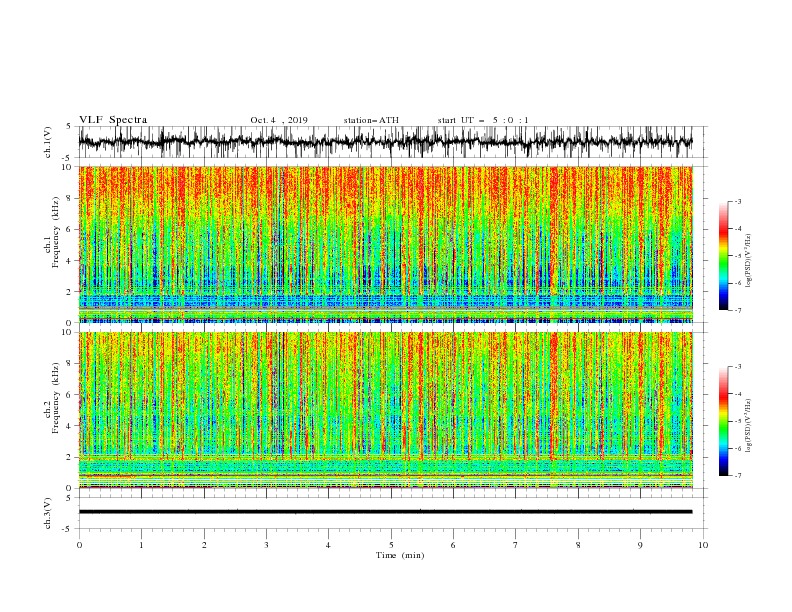792x612 pixels.
Task: Click the lower PSD color scale bar
Action: [x=723, y=421]
